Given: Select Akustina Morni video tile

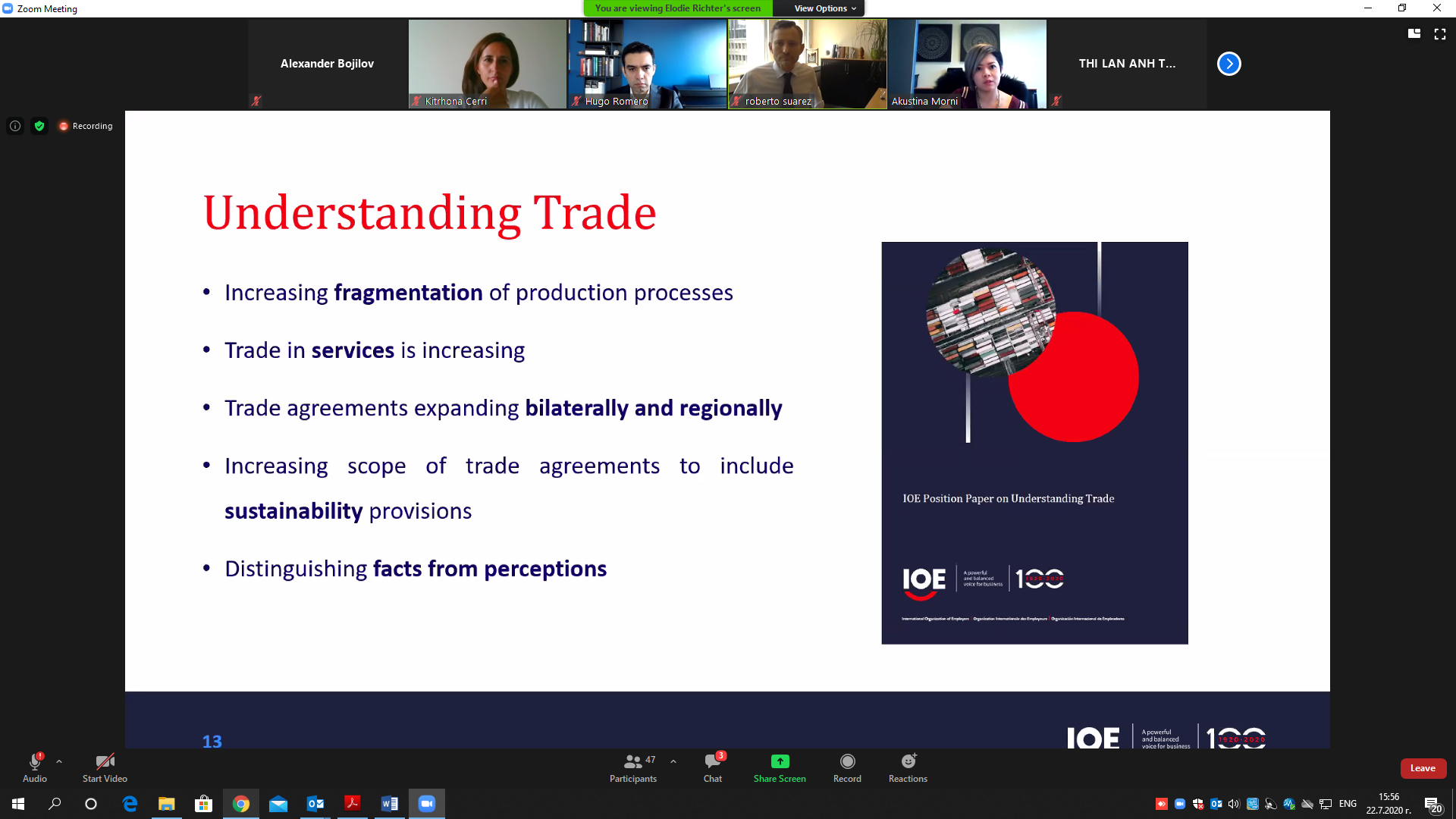Looking at the screenshot, I should click(x=967, y=64).
